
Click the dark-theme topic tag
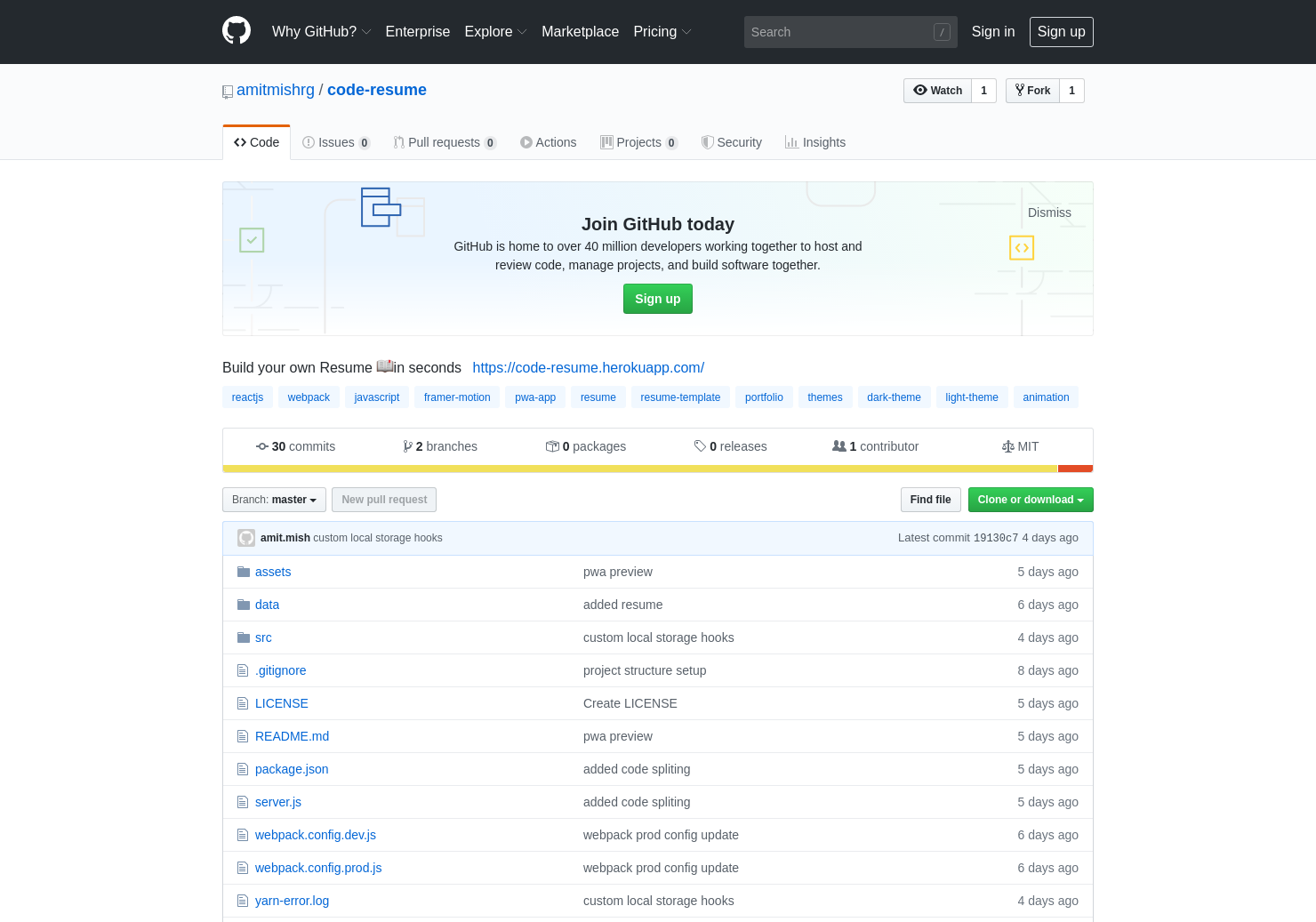click(894, 397)
